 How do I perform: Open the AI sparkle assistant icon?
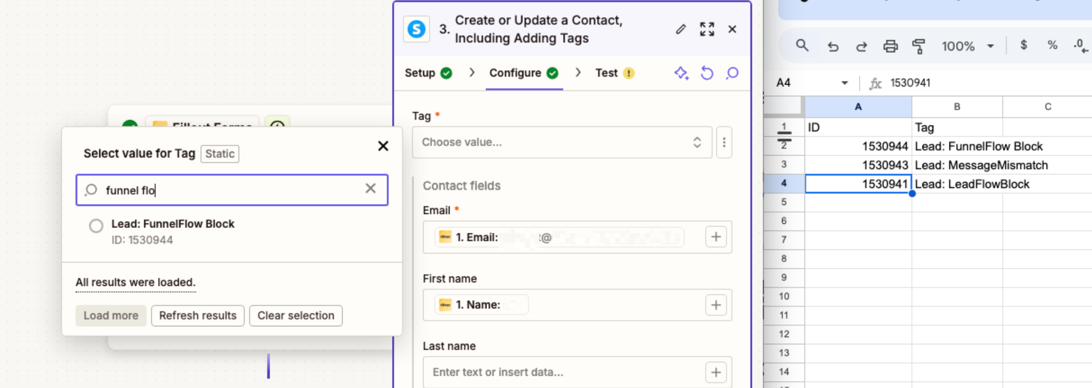[x=681, y=73]
